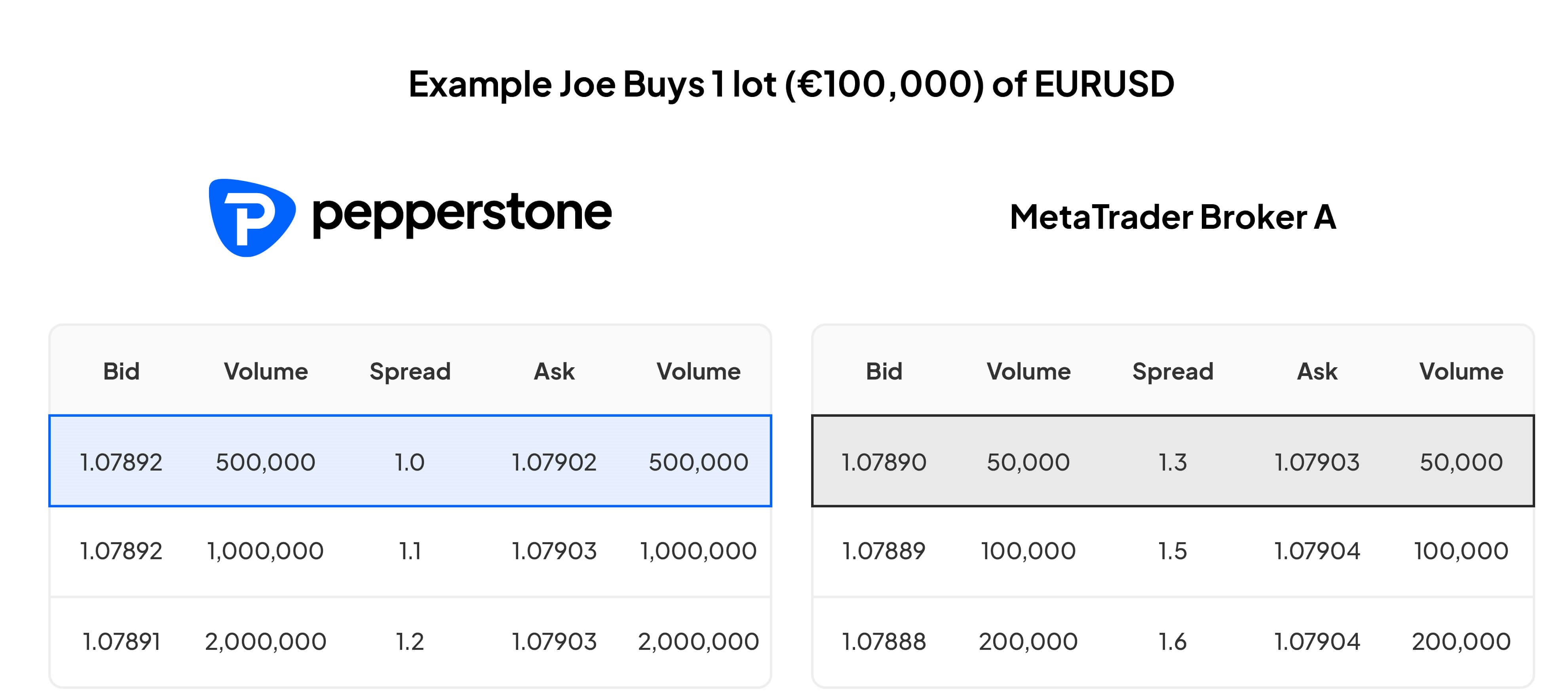This screenshot has width=1568, height=691.
Task: Click Pepperstone spread value 1.0
Action: [x=409, y=462]
